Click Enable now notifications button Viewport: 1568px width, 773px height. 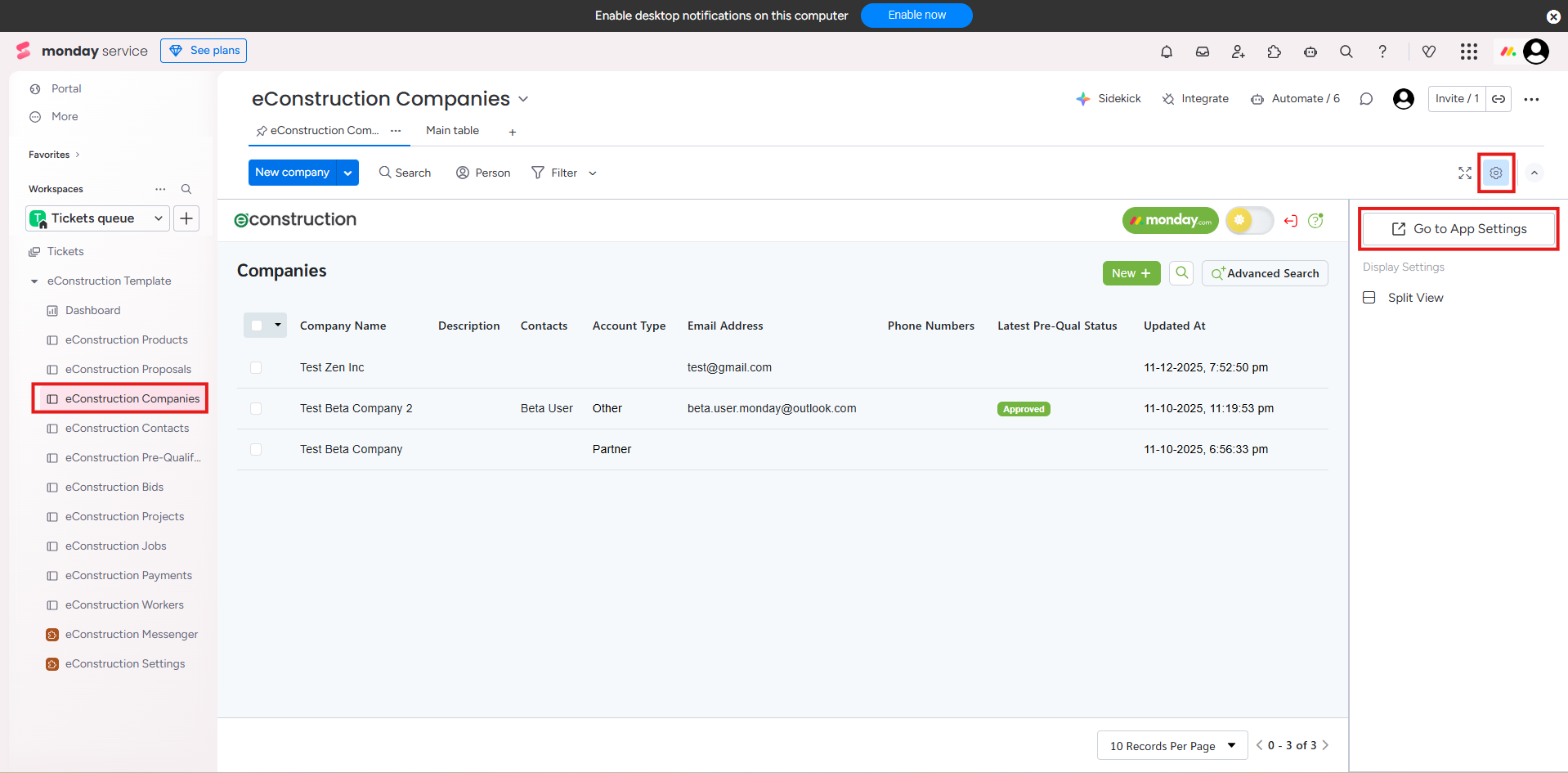(916, 16)
